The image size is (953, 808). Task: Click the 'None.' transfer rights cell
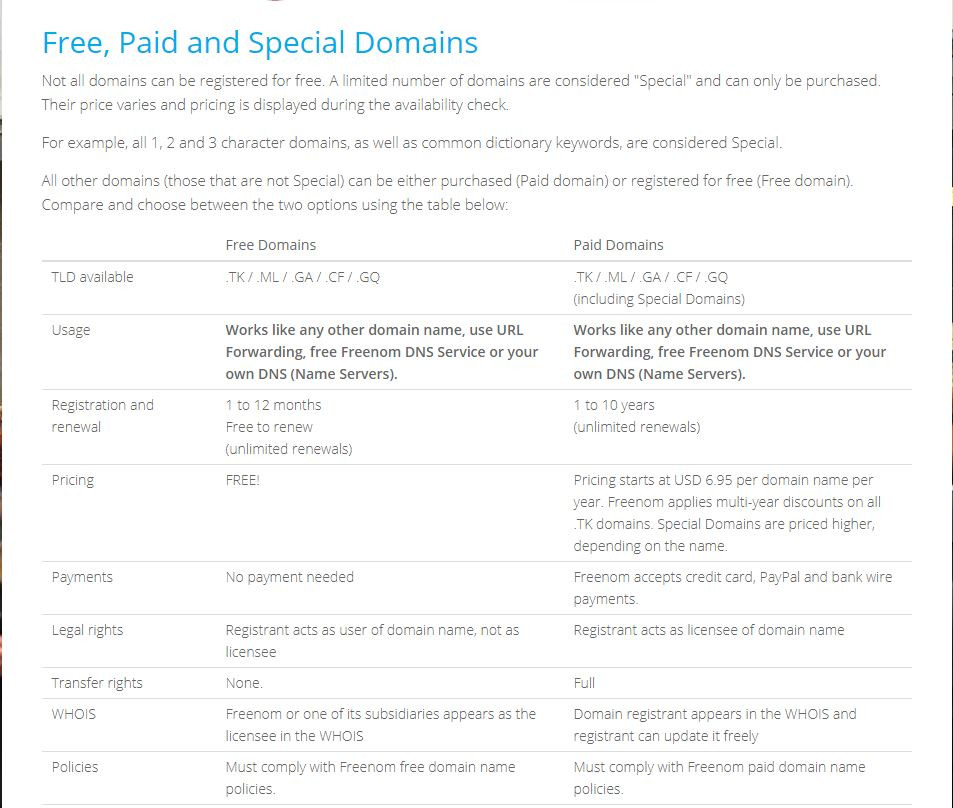(x=244, y=683)
